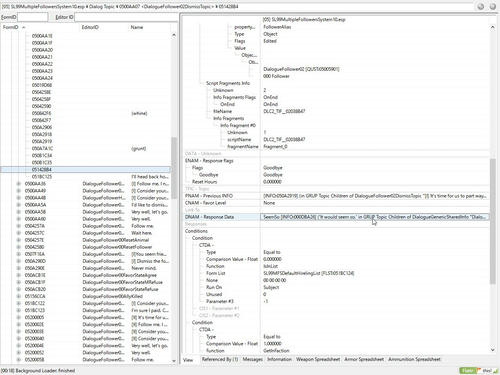Screen dimensions: 500x375
Task: Sort records by the Name column header
Action: pos(137,27)
